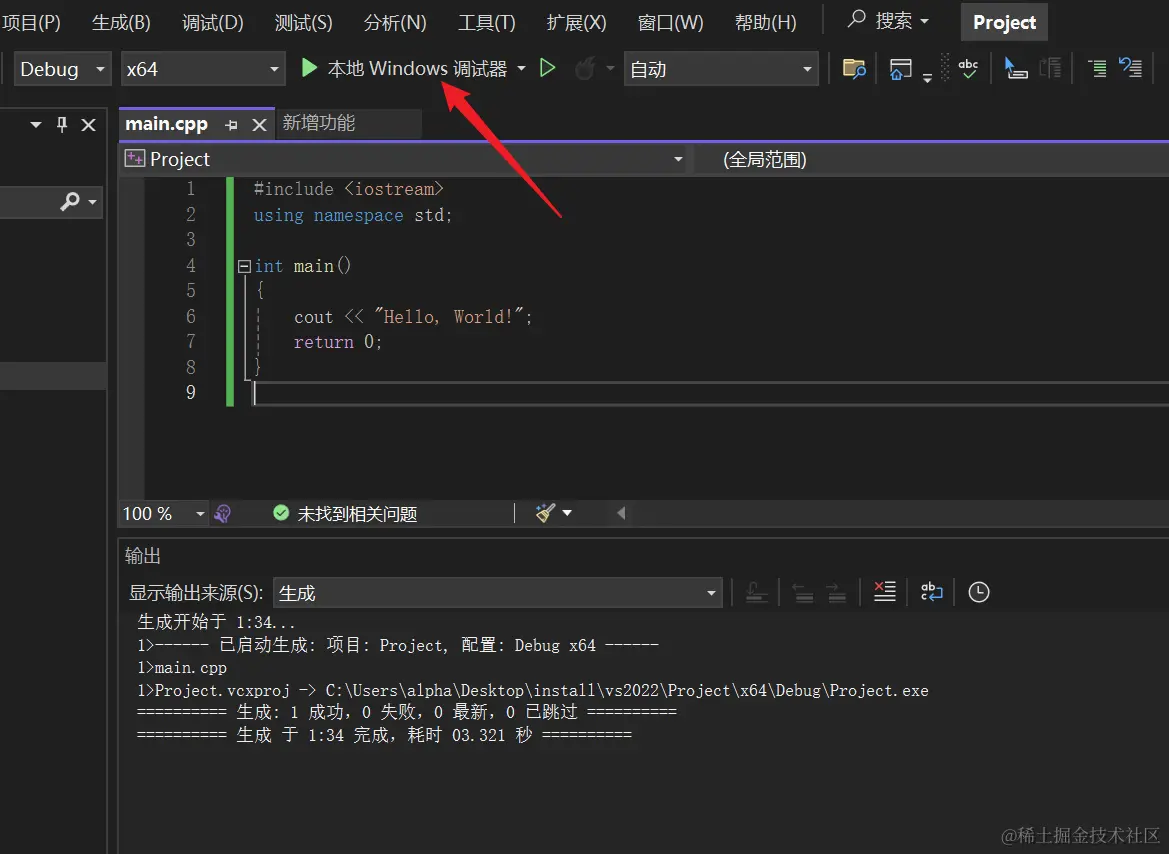Open the 自动 dropdown
This screenshot has height=854, width=1169.
point(721,69)
